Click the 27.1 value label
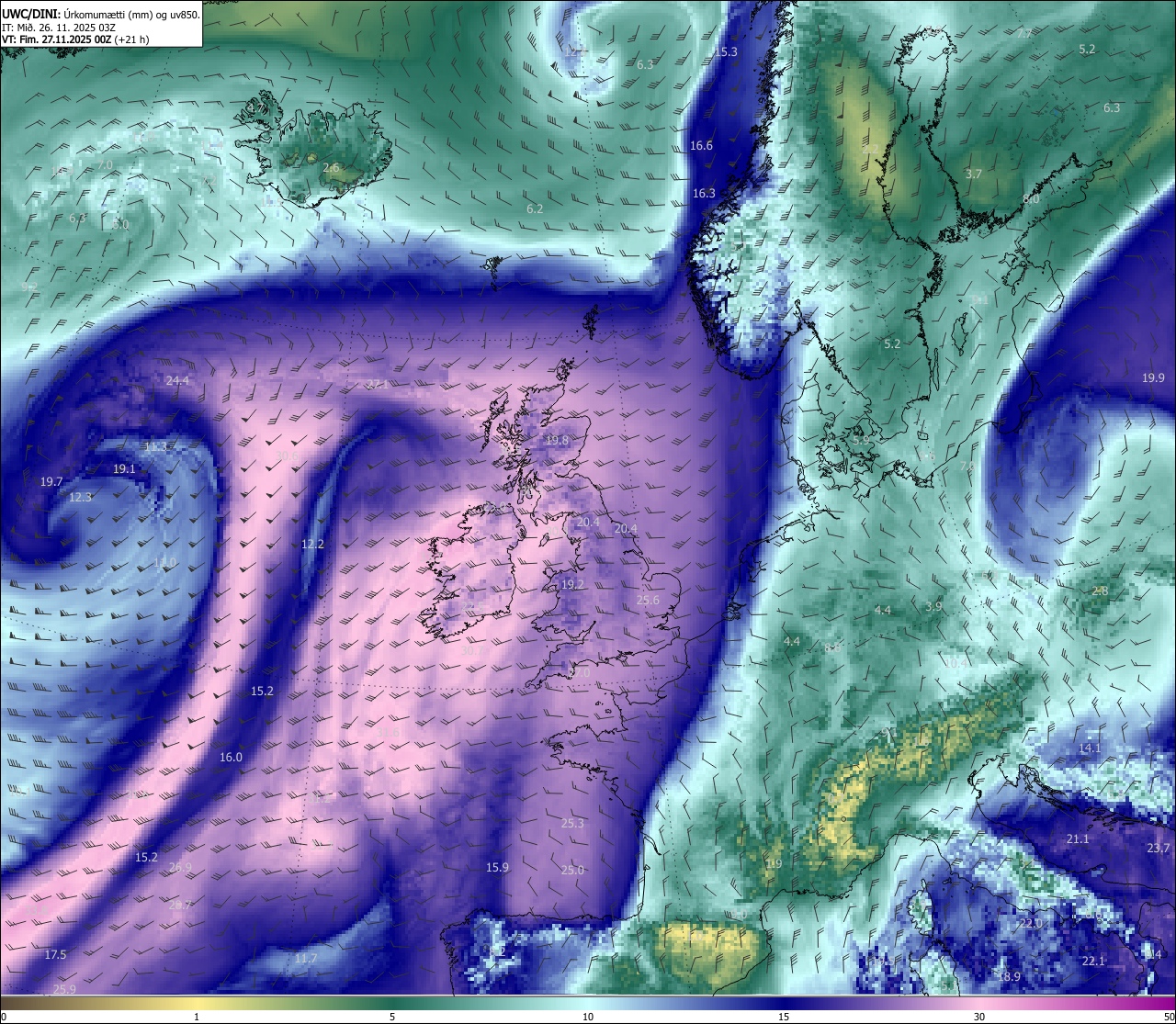This screenshot has height=1024, width=1176. click(x=377, y=384)
